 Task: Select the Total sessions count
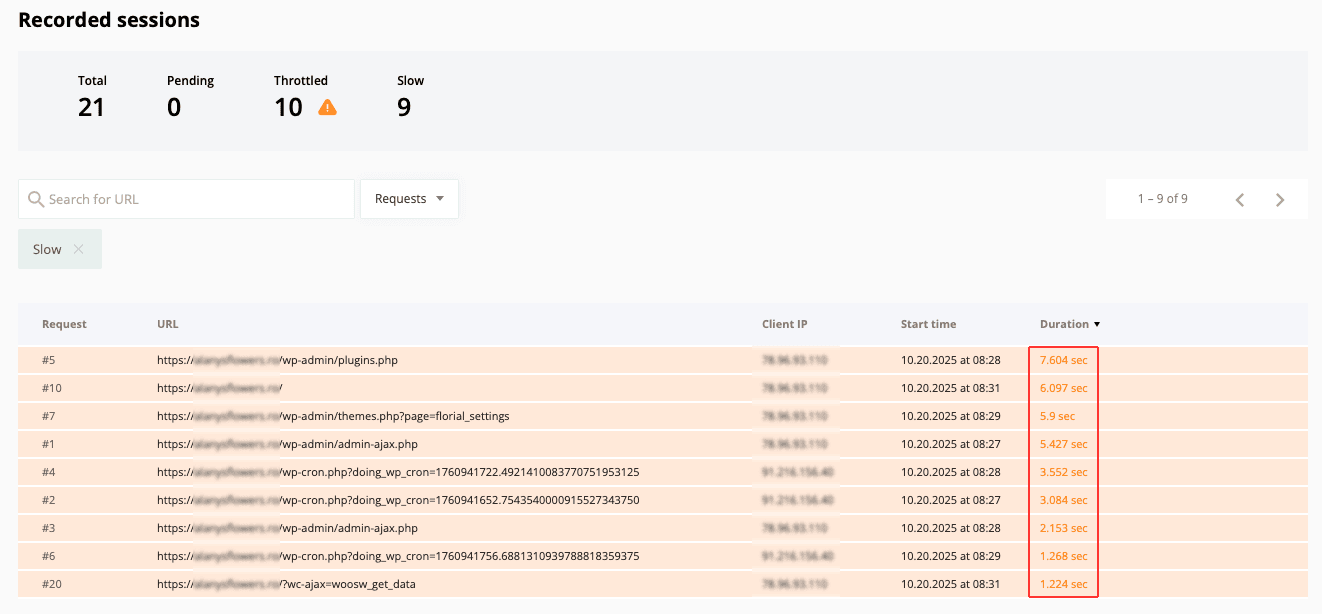click(91, 107)
